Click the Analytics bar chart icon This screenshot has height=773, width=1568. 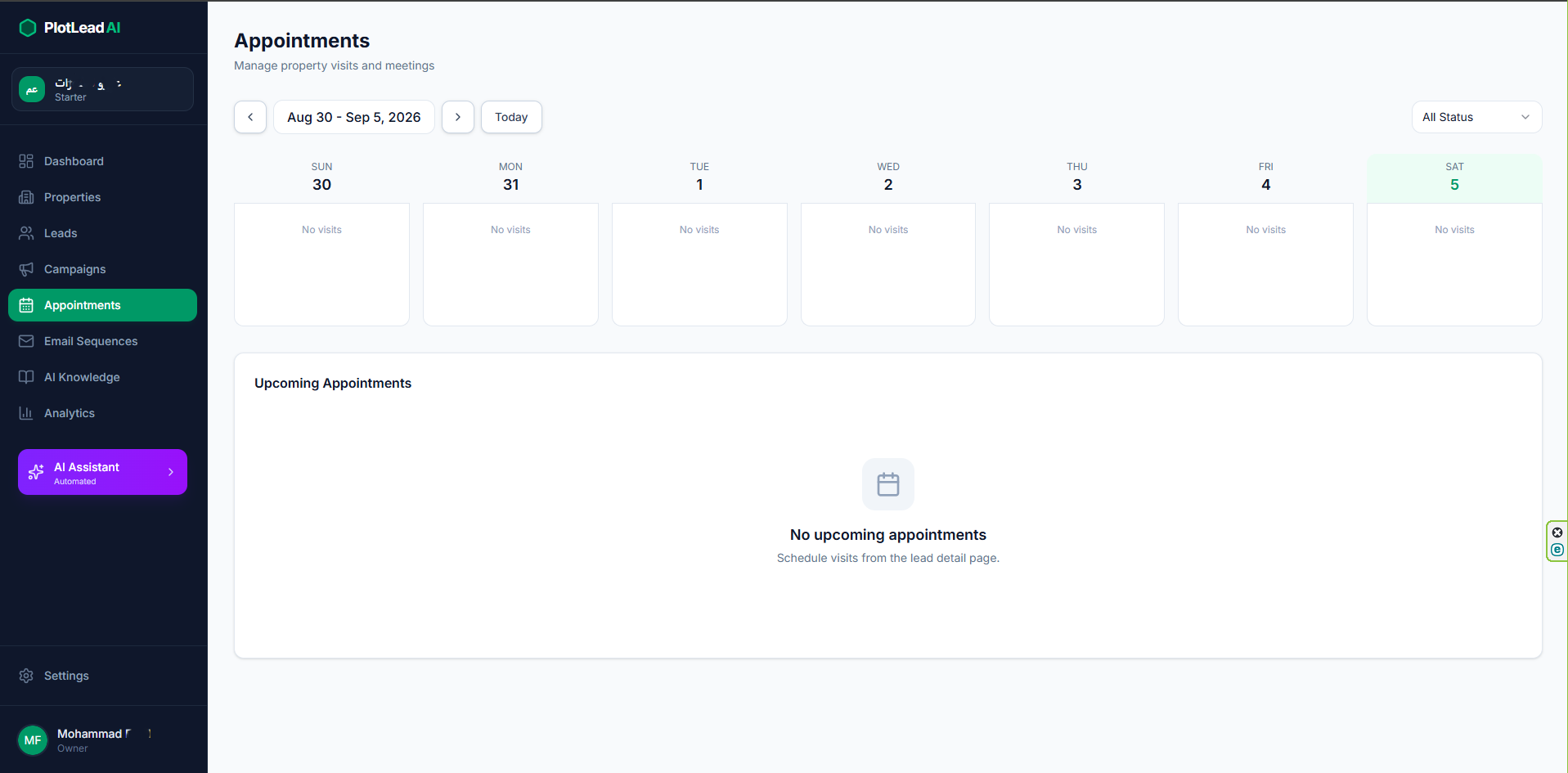coord(26,413)
